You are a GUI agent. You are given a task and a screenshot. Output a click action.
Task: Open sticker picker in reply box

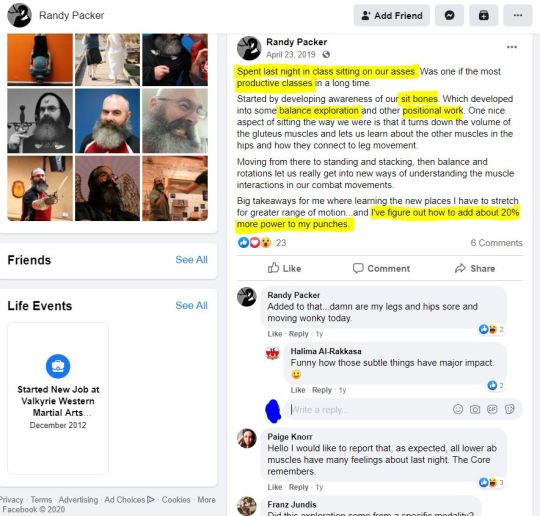coord(510,409)
